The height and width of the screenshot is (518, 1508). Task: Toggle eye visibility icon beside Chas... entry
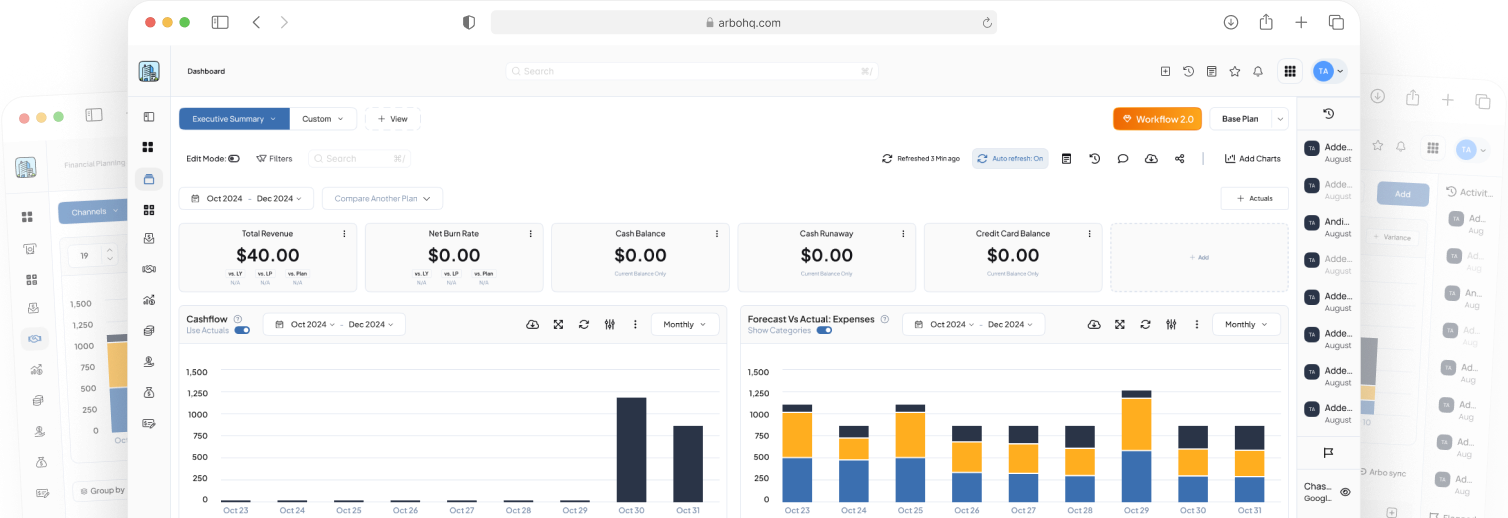click(x=1345, y=491)
